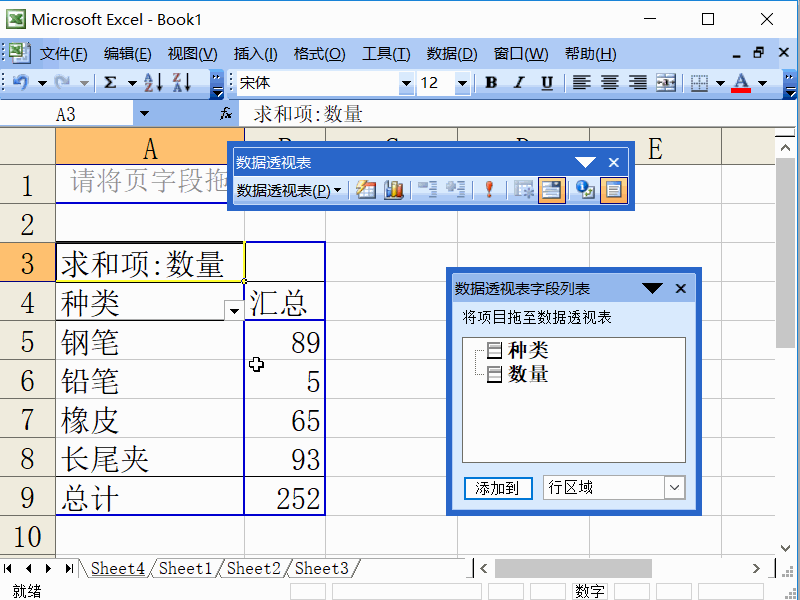
Task: Open the 帮助(H) menu
Action: [590, 54]
